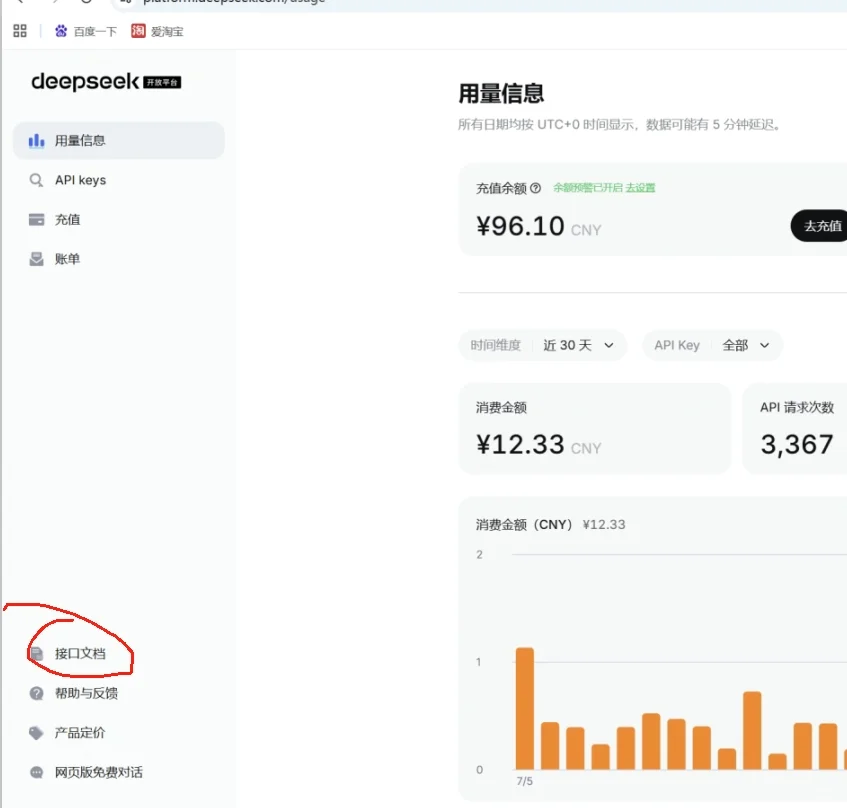Viewport: 847px width, 808px height.
Task: Click the 余额预警已开启 status text
Action: pos(588,188)
